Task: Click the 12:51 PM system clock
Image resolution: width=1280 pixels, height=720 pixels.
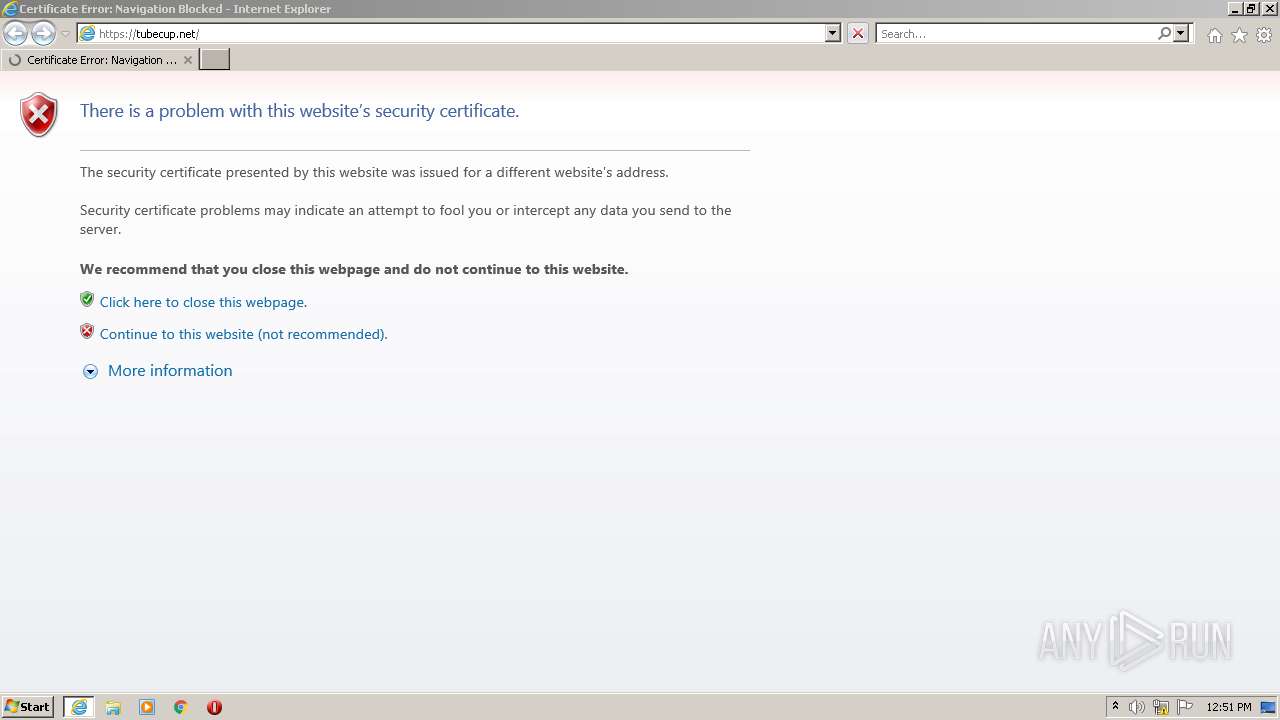Action: [x=1229, y=707]
